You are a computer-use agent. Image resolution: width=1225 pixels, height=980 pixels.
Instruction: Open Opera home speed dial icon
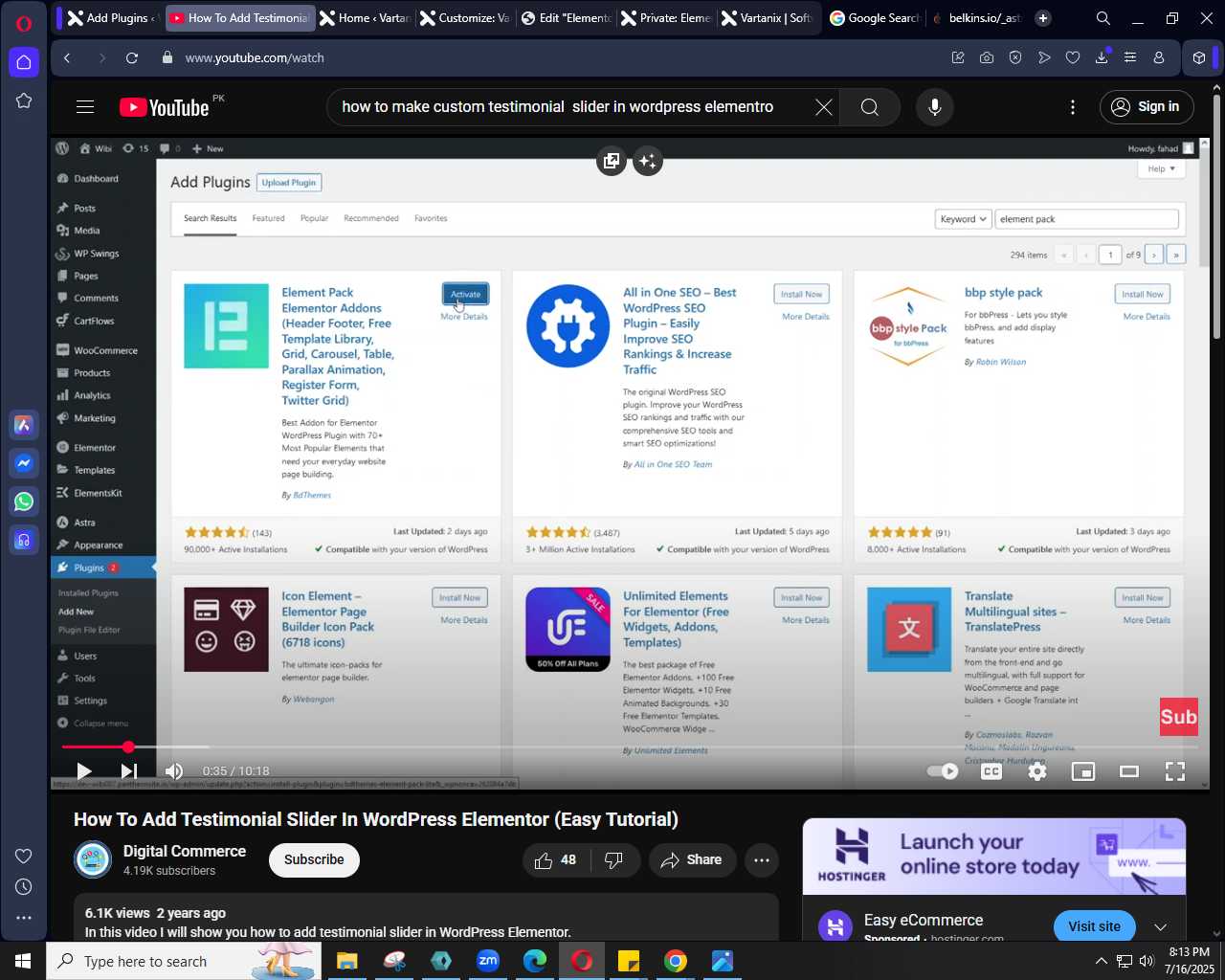24,62
